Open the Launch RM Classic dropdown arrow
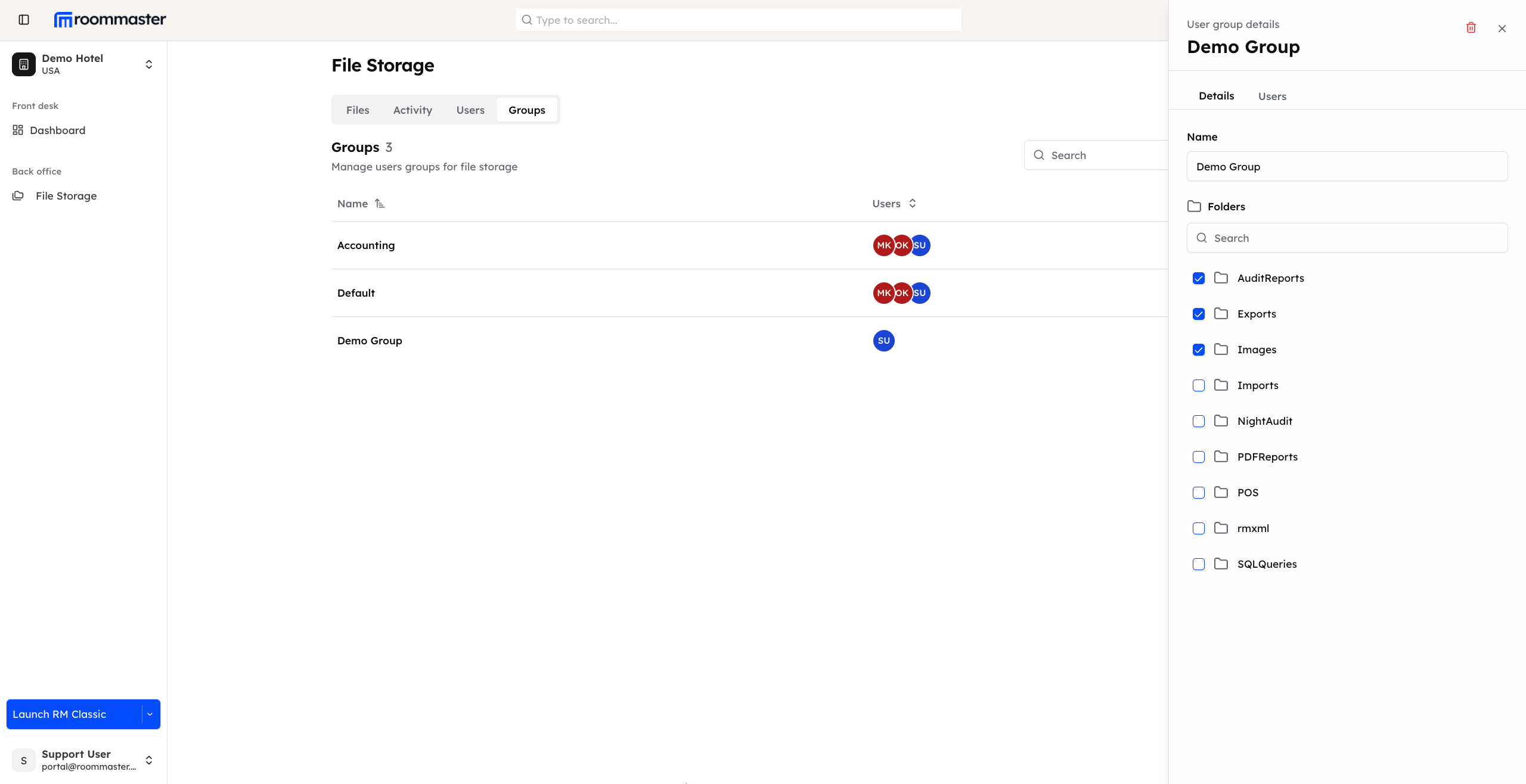This screenshot has height=784, width=1526. 150,714
